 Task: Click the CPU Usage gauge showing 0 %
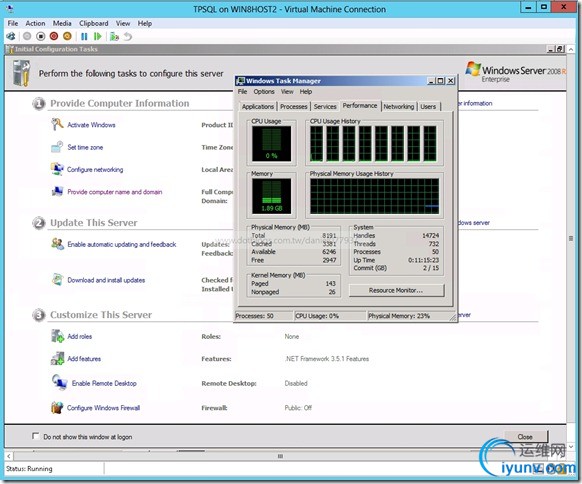click(x=271, y=143)
